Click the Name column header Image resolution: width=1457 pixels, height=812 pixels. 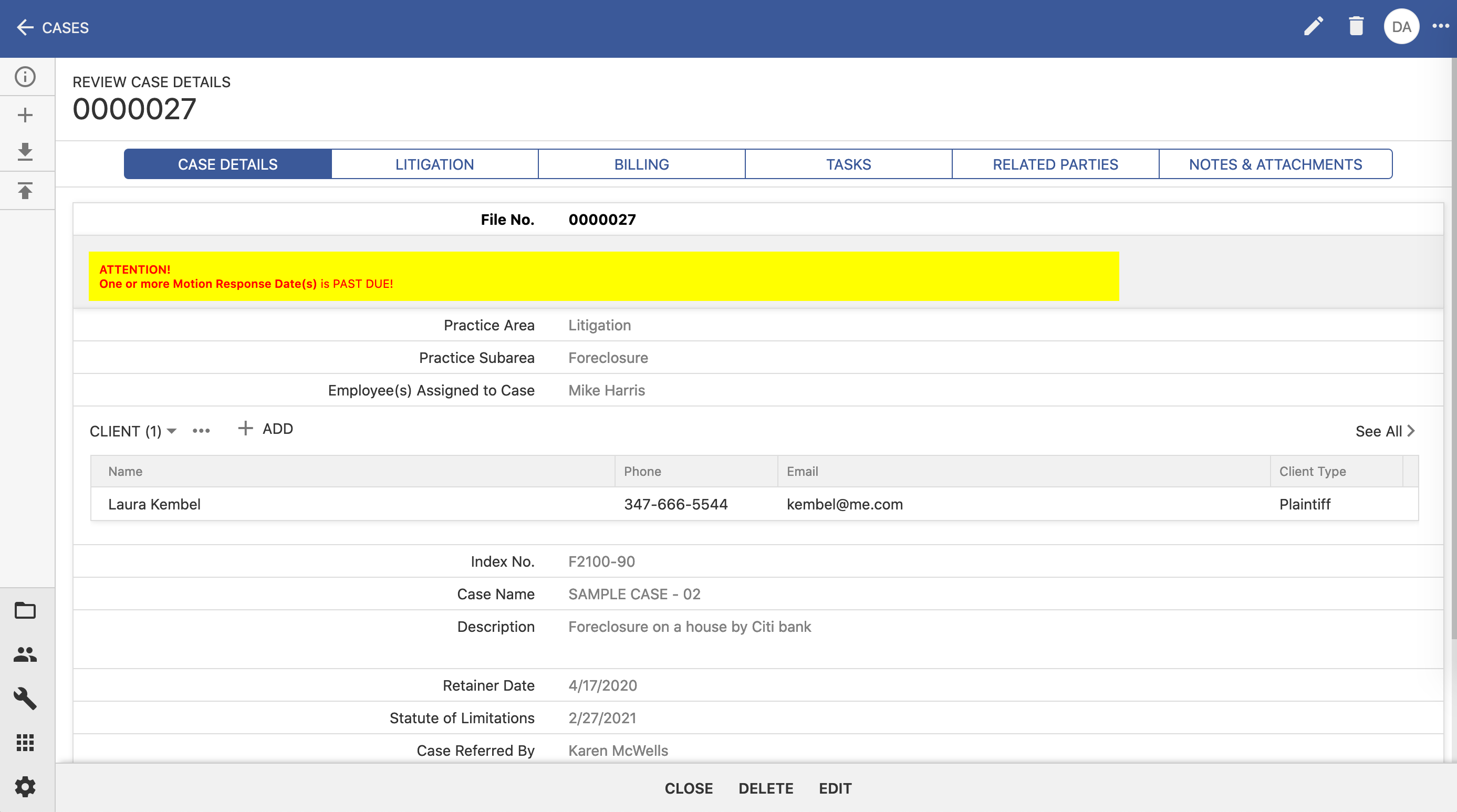[x=353, y=472]
